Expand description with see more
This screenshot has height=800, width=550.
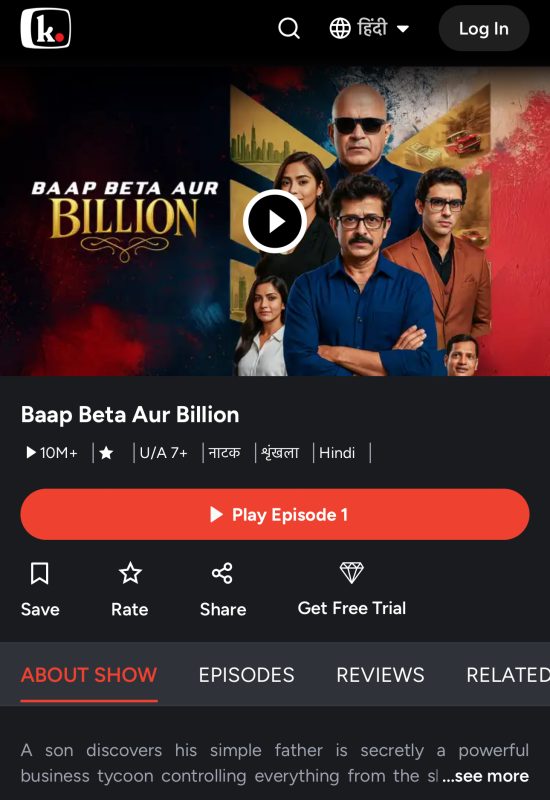485,776
